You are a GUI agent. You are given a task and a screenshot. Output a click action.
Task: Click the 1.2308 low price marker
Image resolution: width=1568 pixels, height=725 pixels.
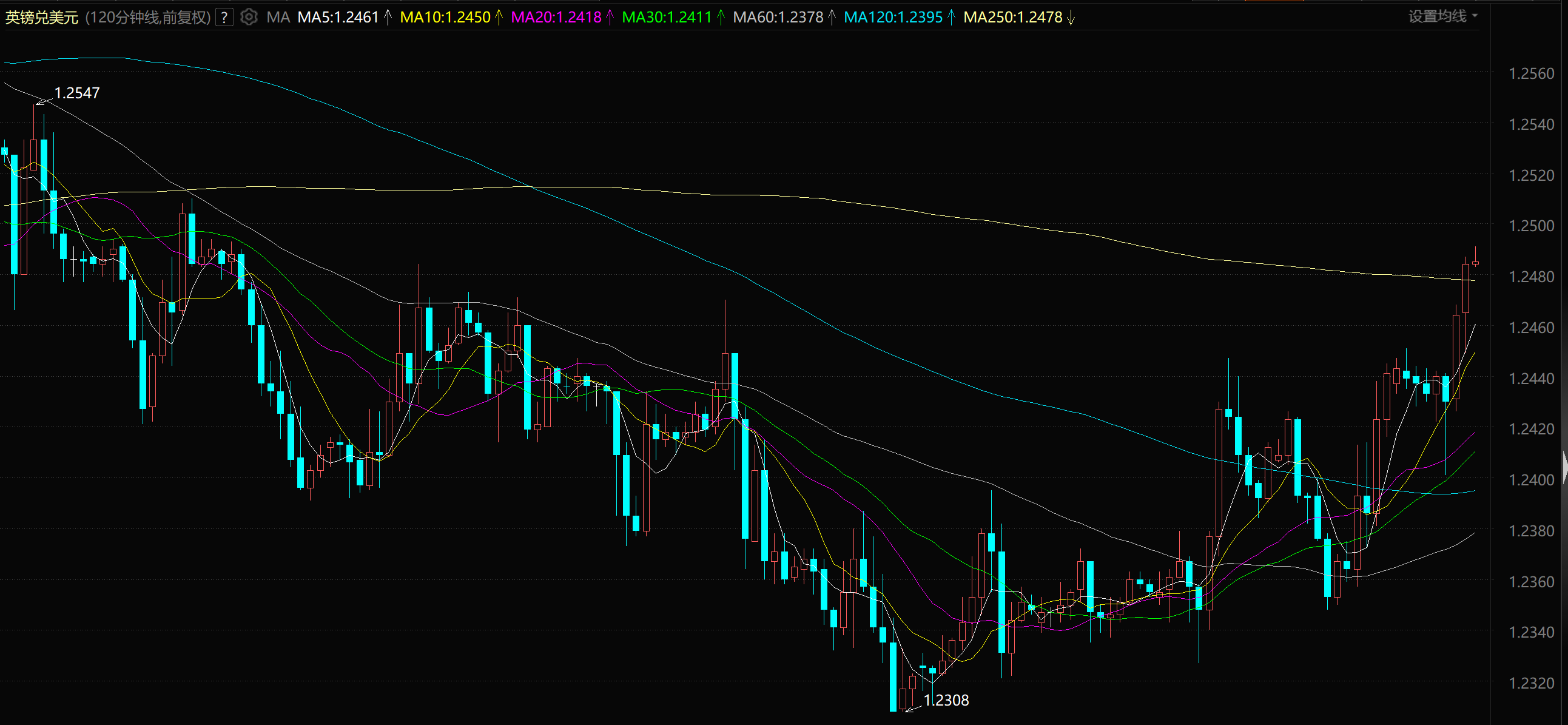[x=945, y=701]
